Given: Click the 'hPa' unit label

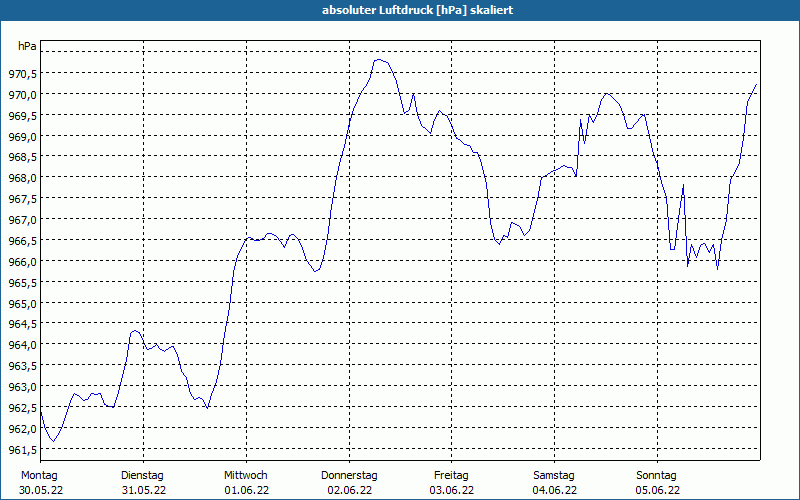Looking at the screenshot, I should 27,46.
